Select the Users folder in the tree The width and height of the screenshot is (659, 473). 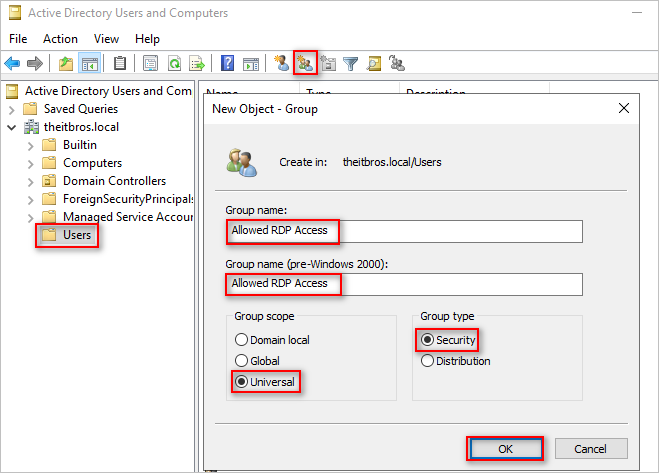point(76,236)
